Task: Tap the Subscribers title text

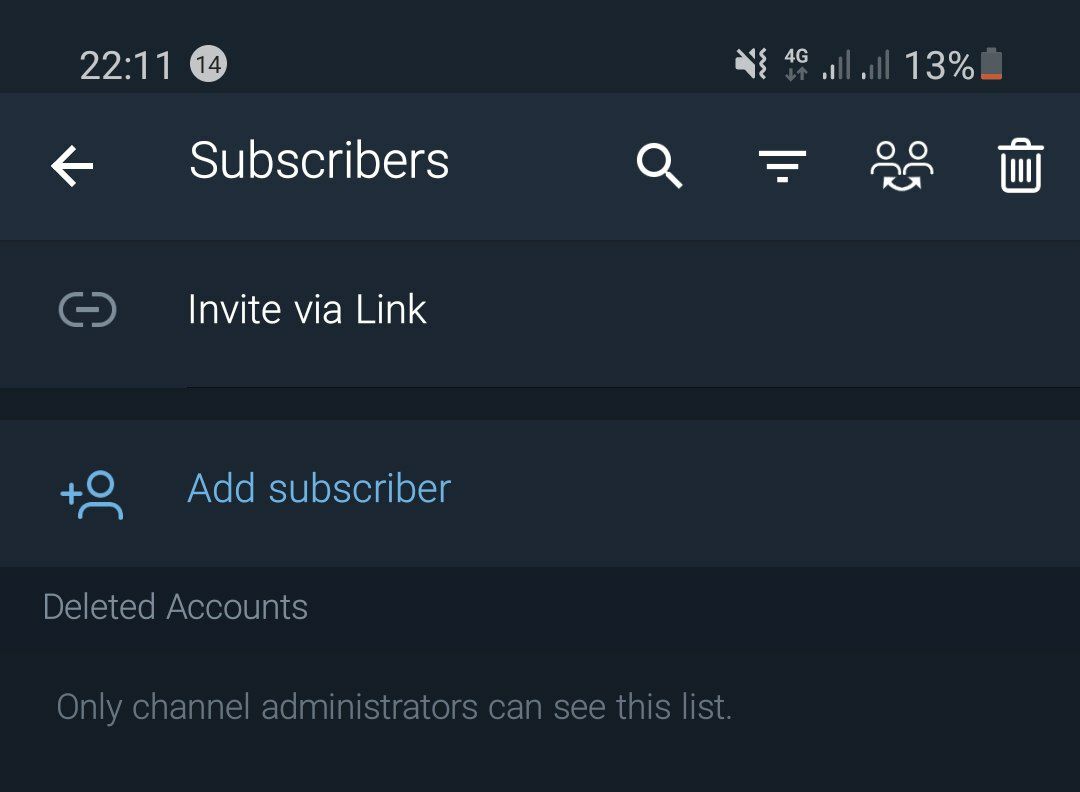Action: [319, 160]
